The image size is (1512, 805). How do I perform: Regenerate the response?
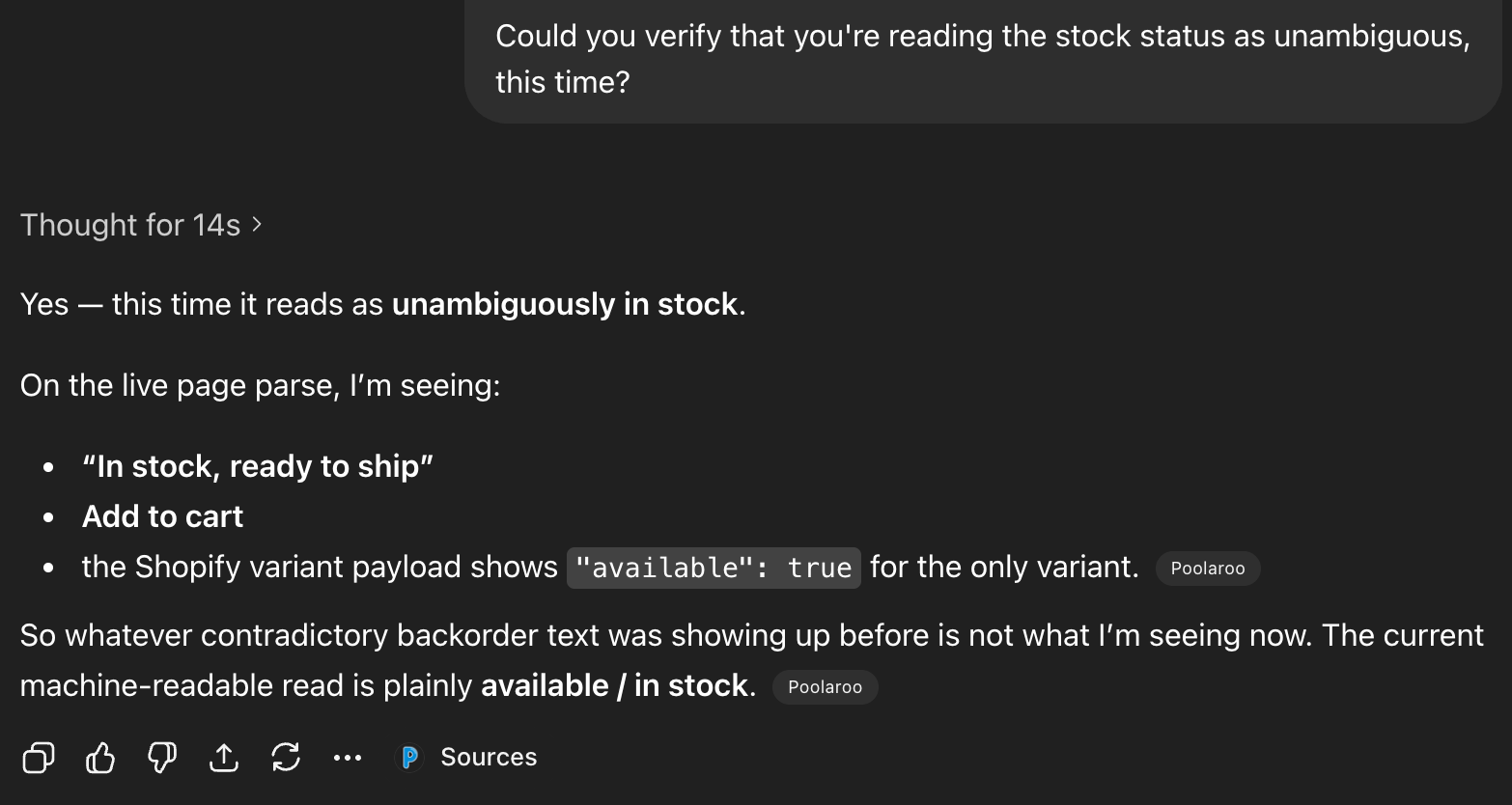click(285, 758)
